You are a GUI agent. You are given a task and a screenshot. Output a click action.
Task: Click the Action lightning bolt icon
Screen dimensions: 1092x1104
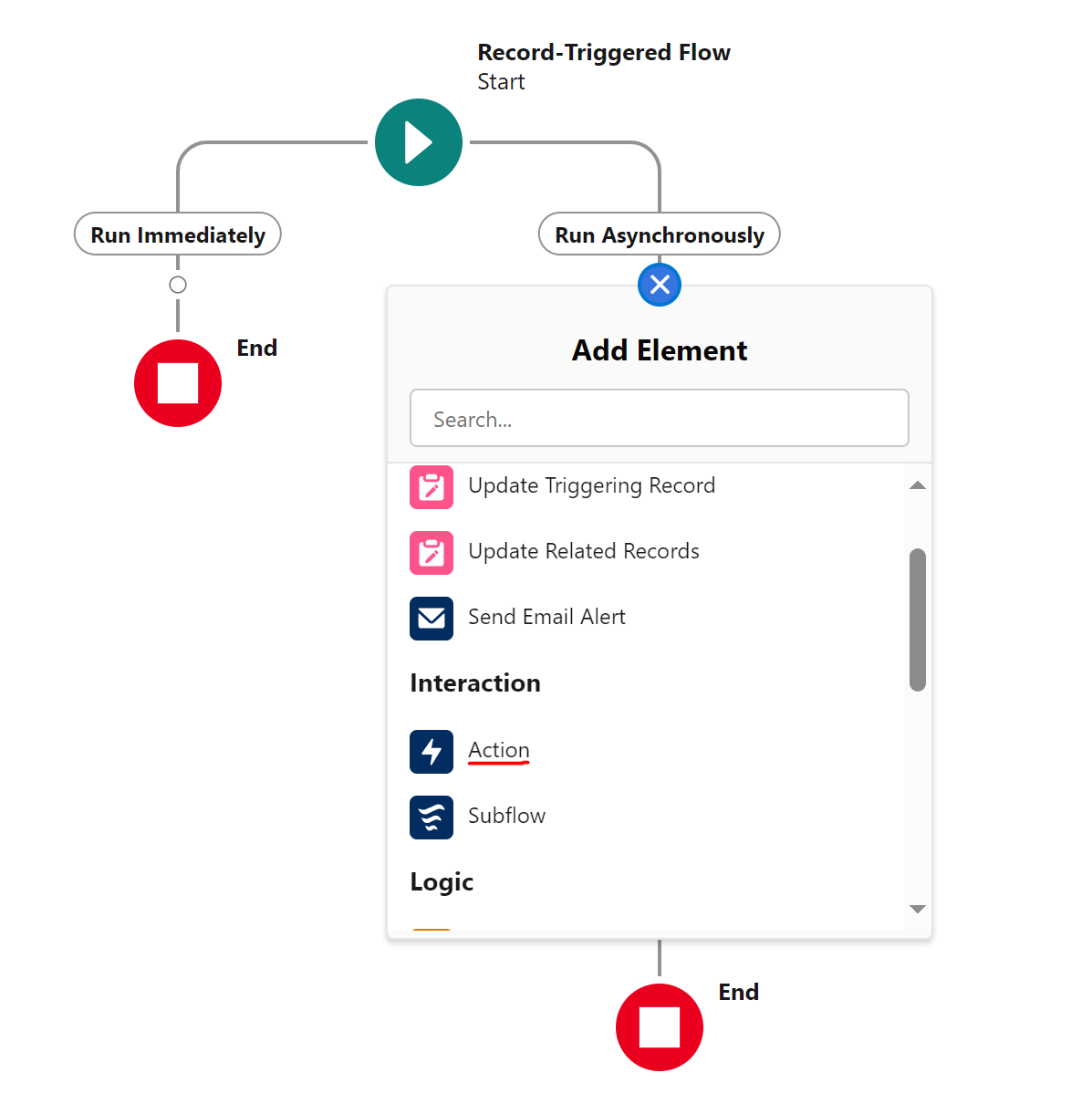432,751
